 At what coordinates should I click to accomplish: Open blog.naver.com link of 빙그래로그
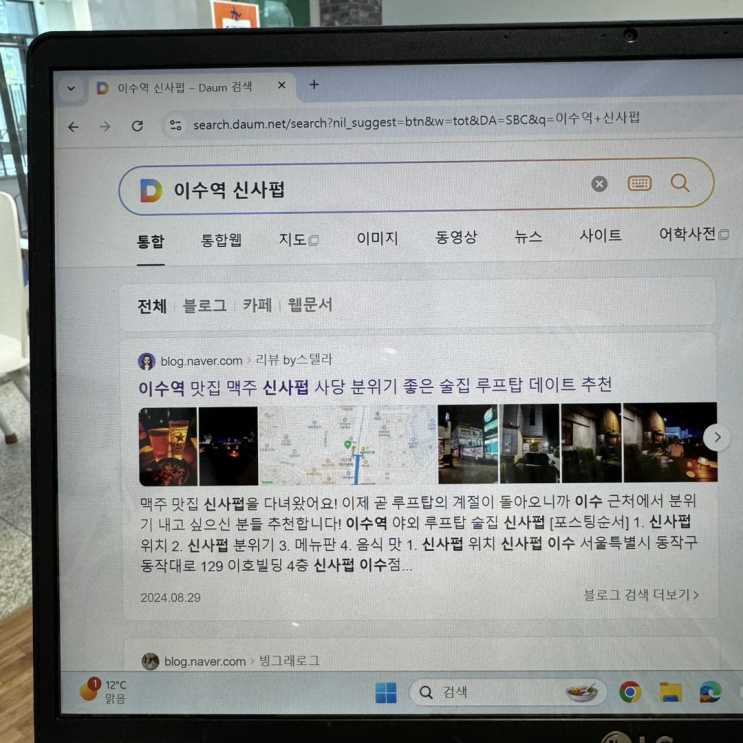(205, 661)
